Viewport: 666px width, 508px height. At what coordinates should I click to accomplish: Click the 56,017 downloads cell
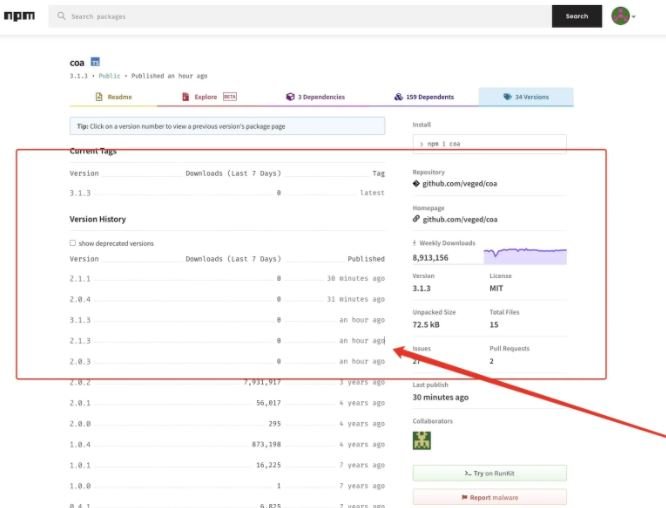[268, 403]
